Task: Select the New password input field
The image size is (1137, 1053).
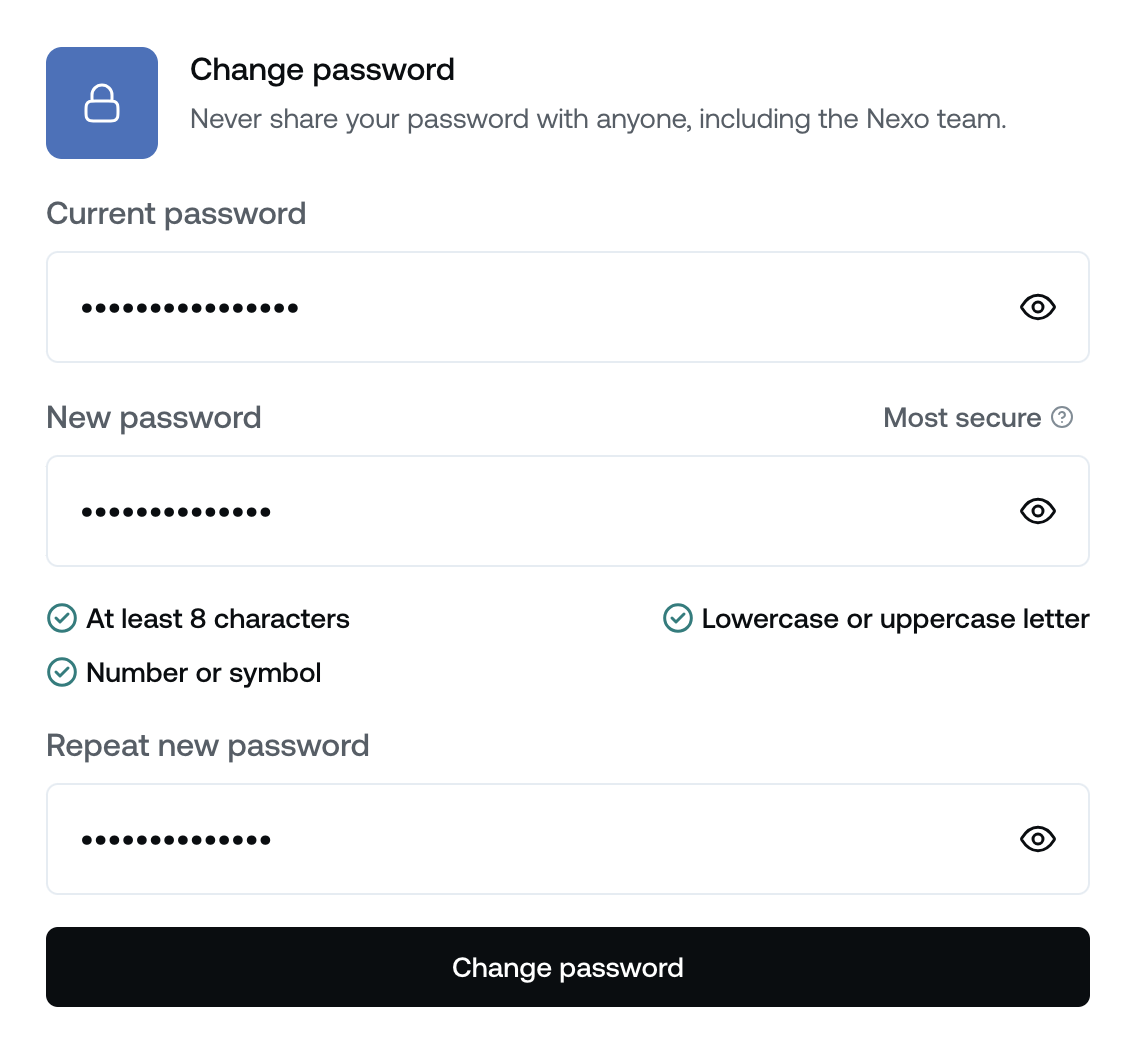Action: click(500, 511)
